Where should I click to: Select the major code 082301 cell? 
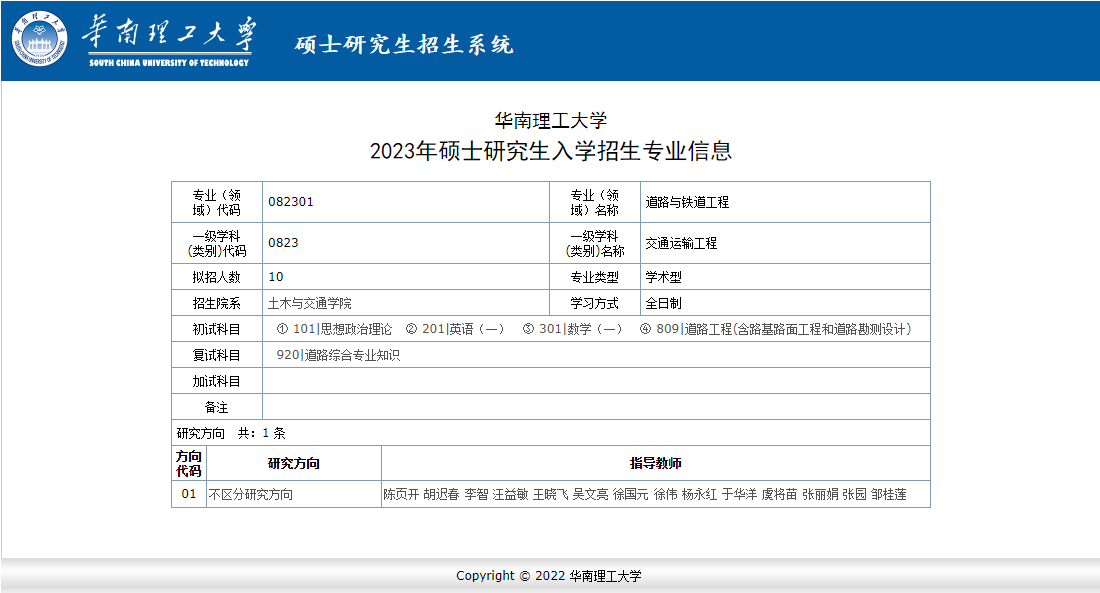coord(405,202)
